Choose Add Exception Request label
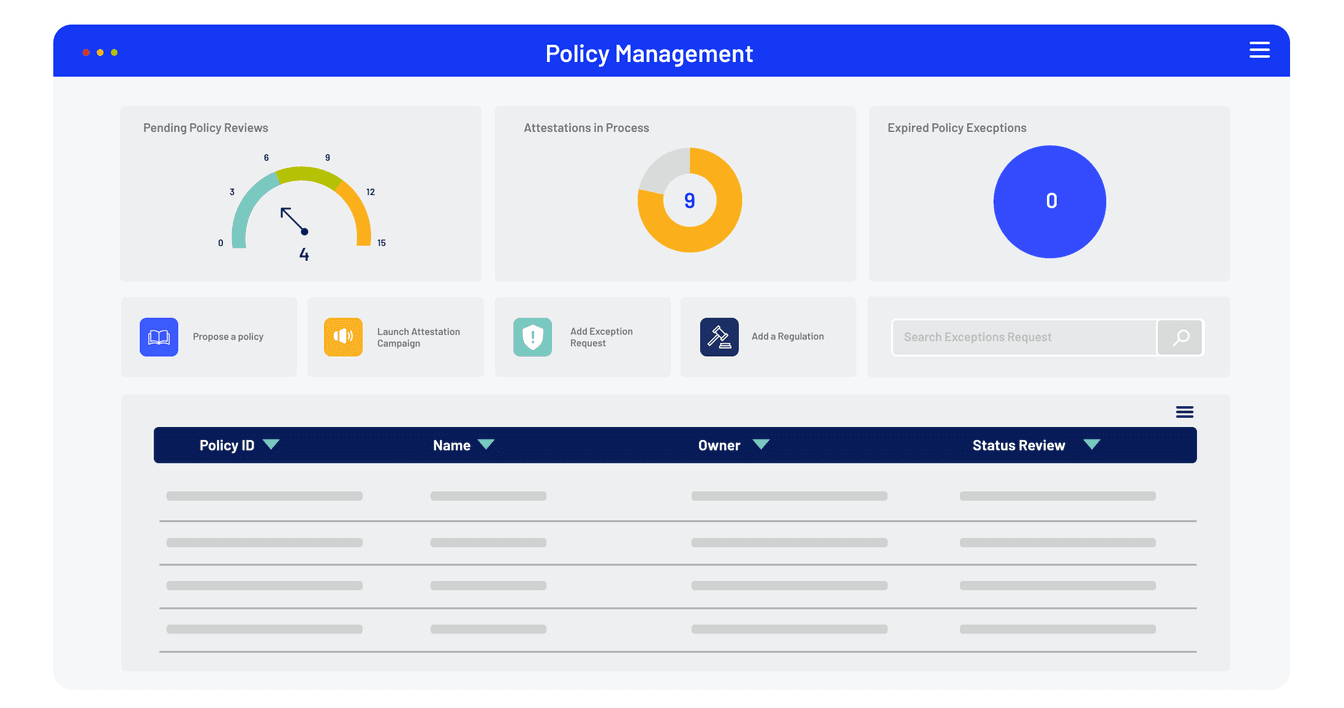This screenshot has width=1344, height=708. pyautogui.click(x=601, y=337)
